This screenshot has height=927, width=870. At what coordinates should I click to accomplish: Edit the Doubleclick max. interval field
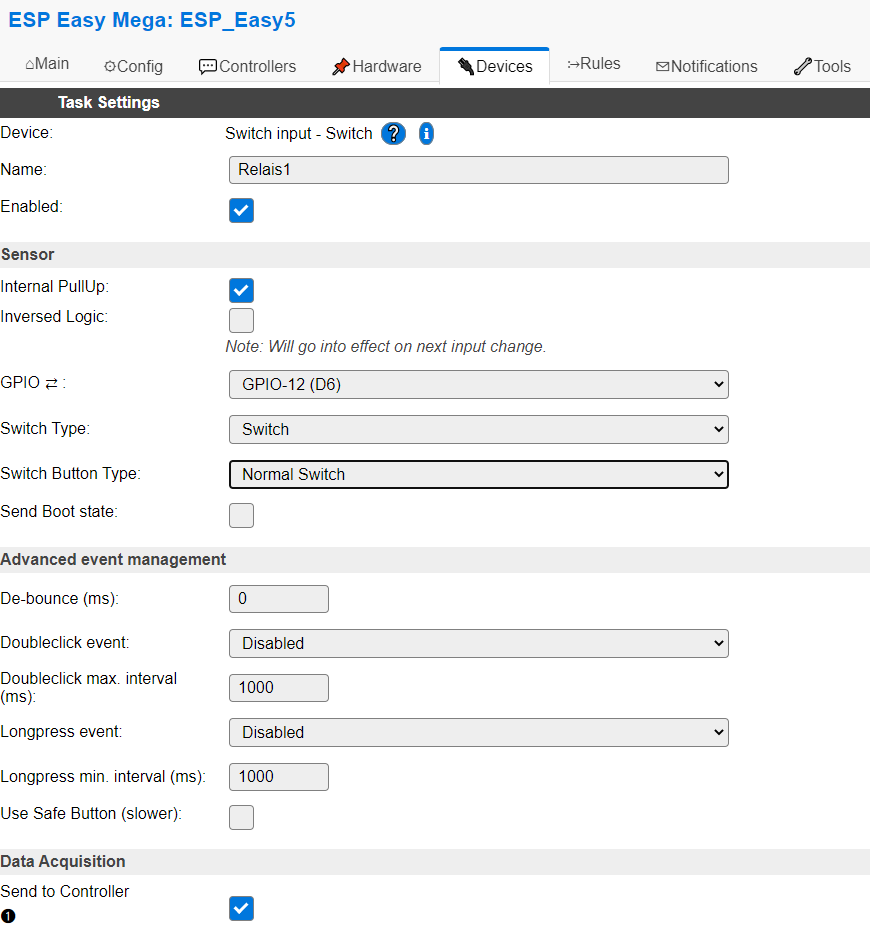[x=279, y=688]
